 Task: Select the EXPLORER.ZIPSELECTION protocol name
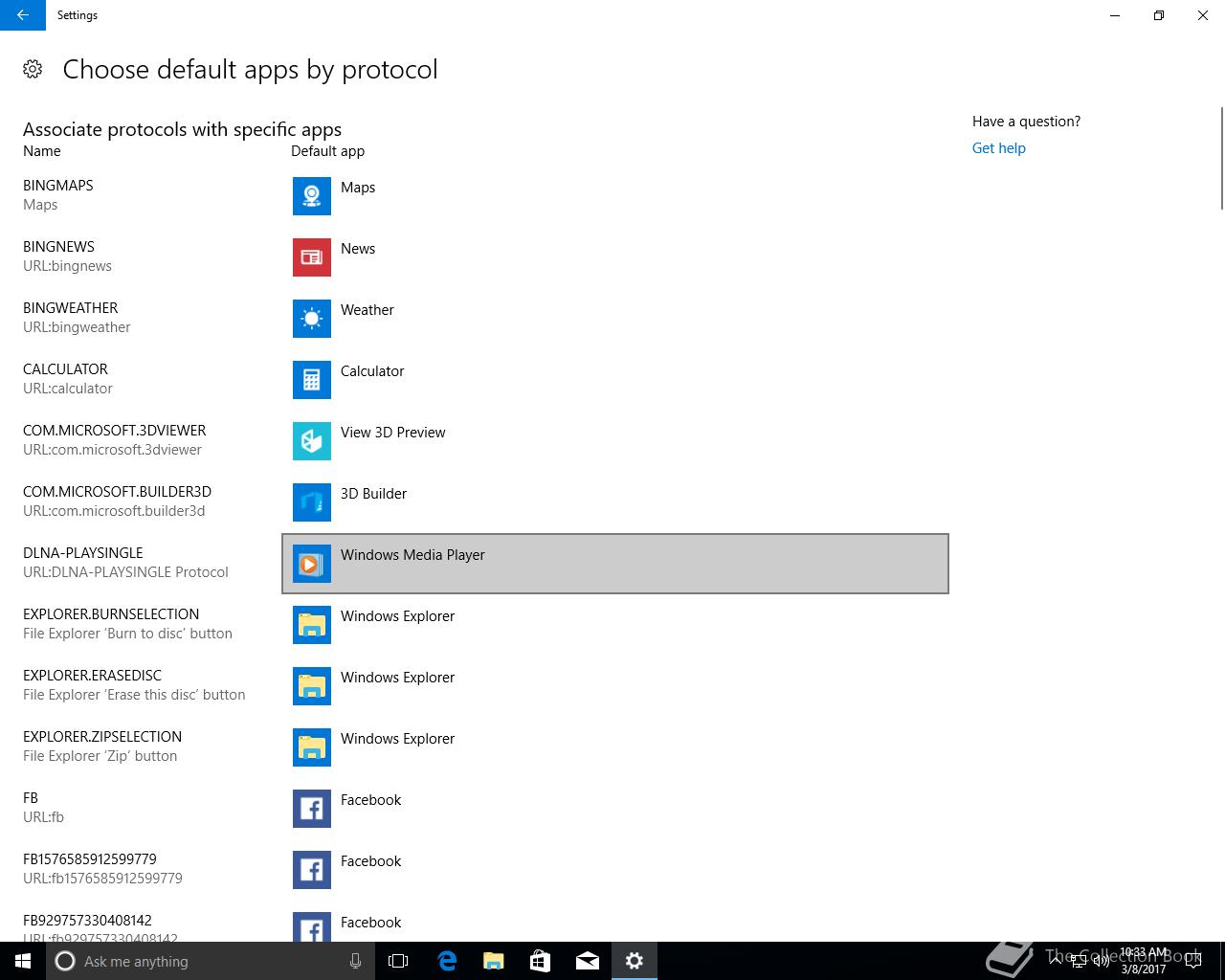(x=102, y=737)
